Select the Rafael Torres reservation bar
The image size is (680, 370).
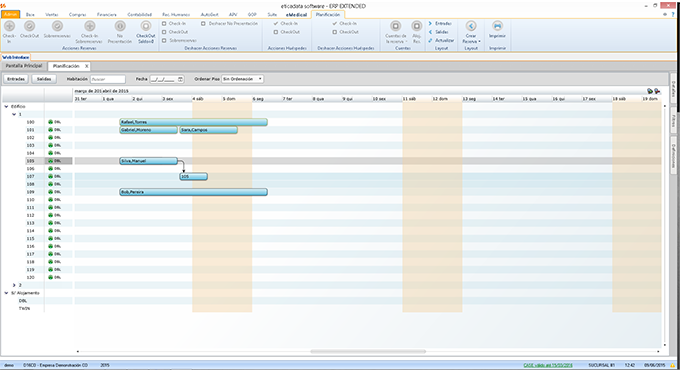(193, 122)
